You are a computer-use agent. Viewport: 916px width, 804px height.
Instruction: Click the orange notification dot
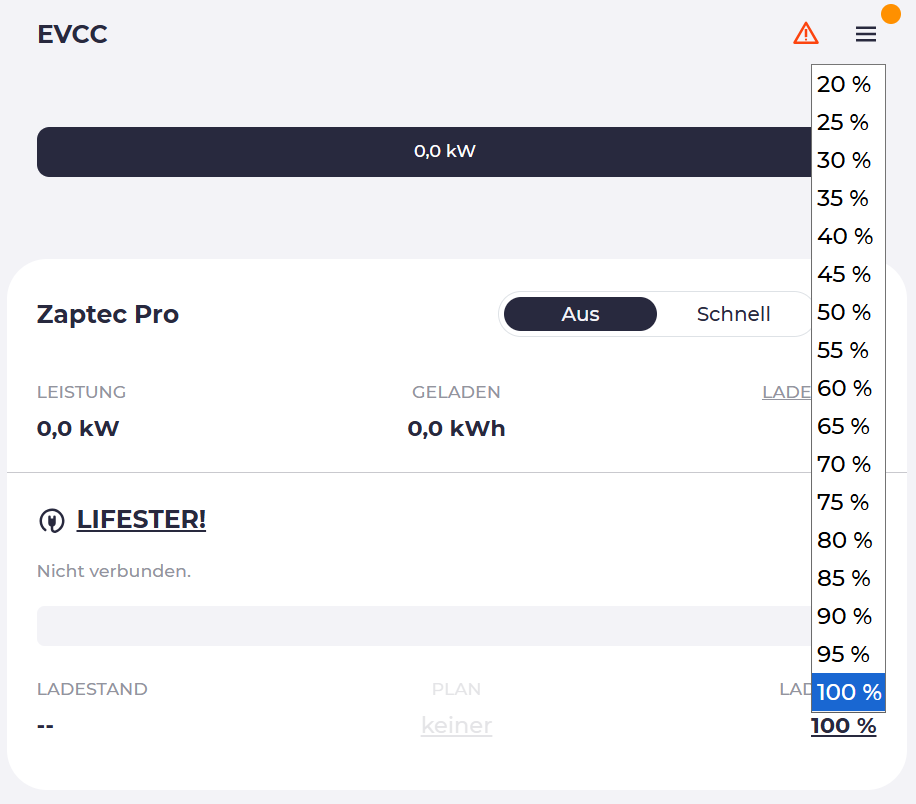(x=891, y=13)
